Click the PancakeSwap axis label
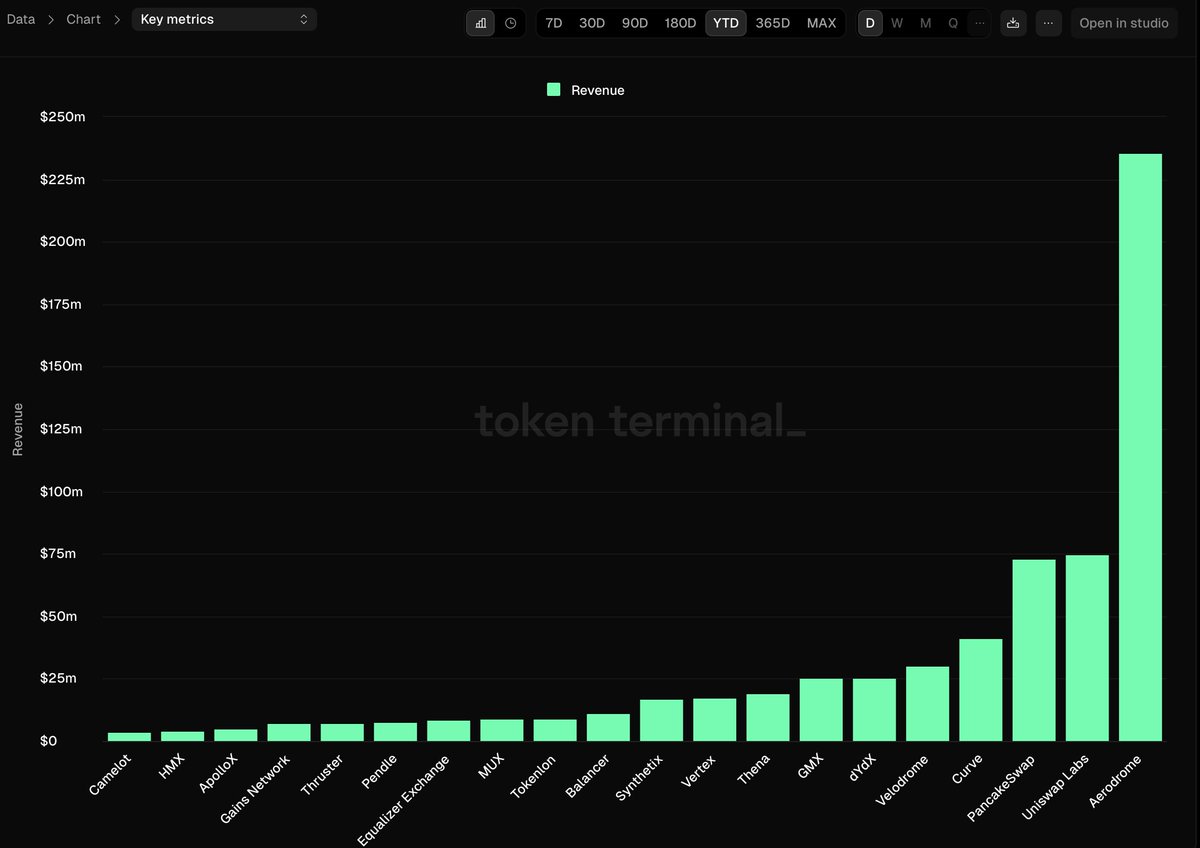The height and width of the screenshot is (848, 1200). click(x=1002, y=788)
